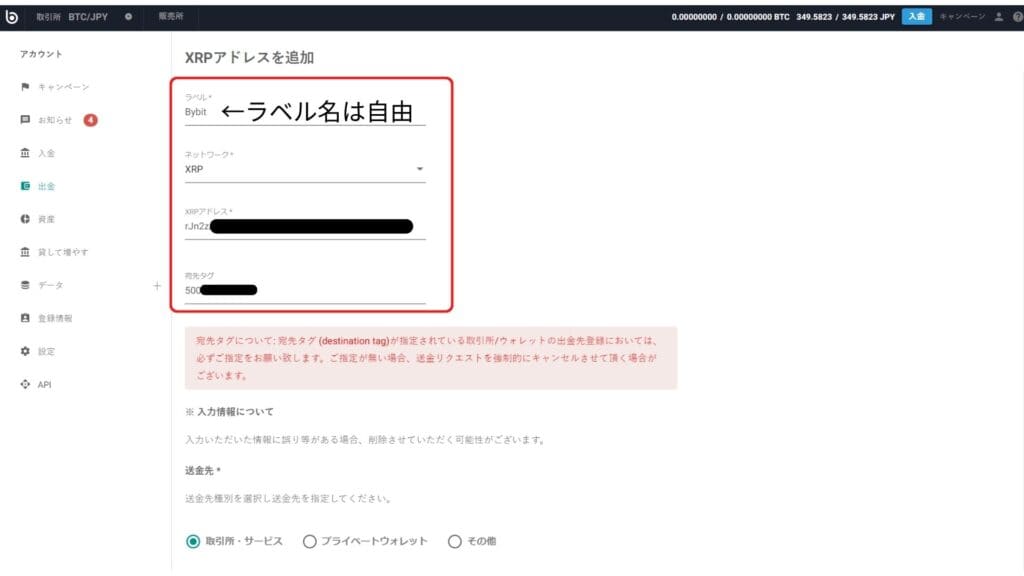The image size is (1024, 576).
Task: Click the API icon in sidebar
Action: 25,384
